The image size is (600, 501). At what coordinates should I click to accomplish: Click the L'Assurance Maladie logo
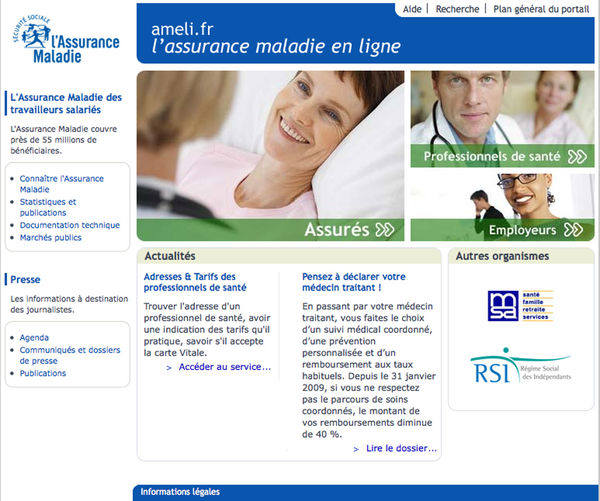click(70, 41)
